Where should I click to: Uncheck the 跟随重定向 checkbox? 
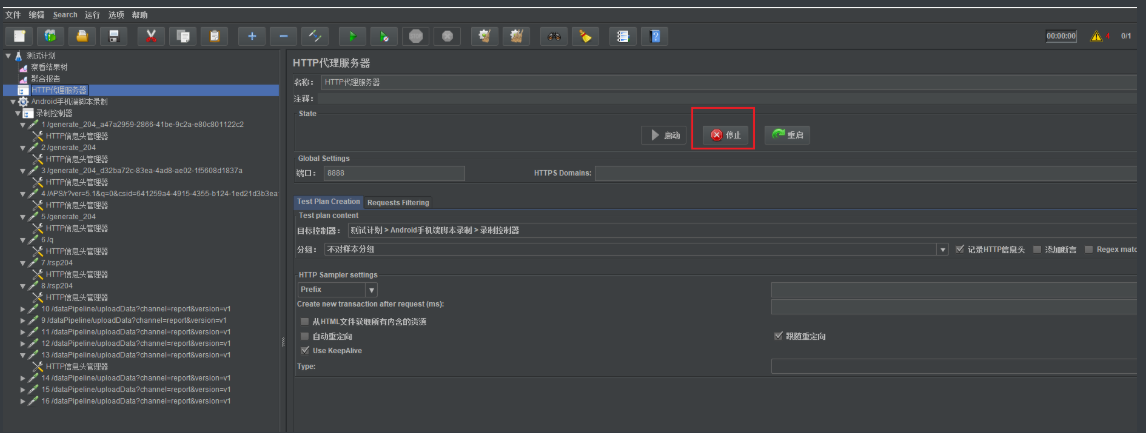778,336
